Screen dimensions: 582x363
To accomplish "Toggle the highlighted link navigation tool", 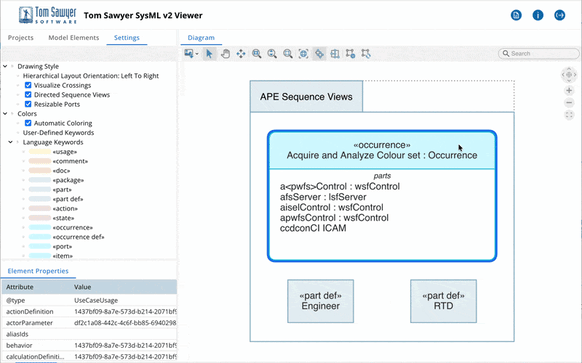I will [319, 54].
